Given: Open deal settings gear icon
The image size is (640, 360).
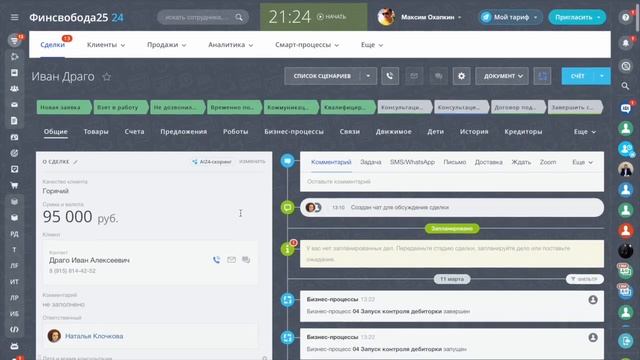Looking at the screenshot, I should (x=461, y=76).
